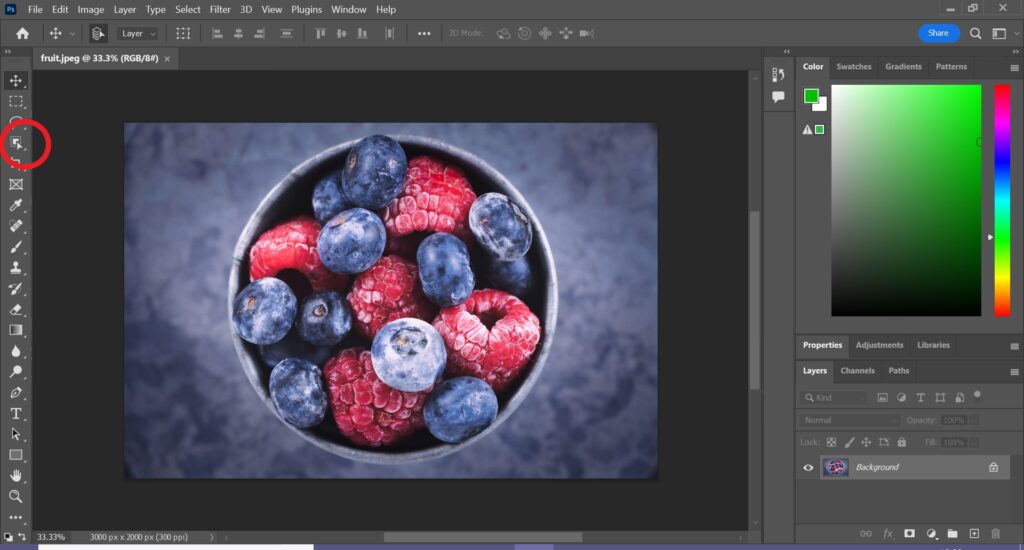This screenshot has height=550, width=1024.
Task: Choose the Zoom tool in the toolbar
Action: [16, 497]
